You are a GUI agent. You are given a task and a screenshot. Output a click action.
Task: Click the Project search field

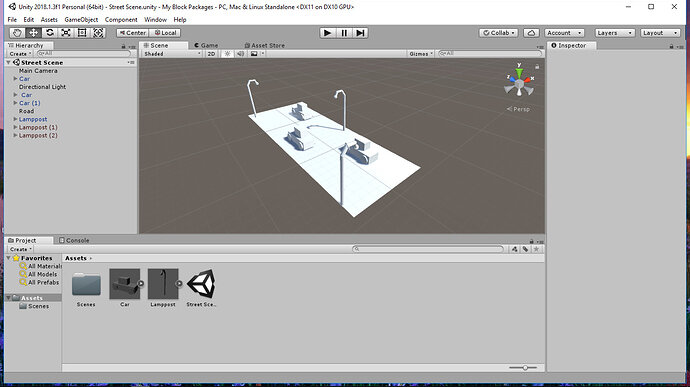[428, 249]
